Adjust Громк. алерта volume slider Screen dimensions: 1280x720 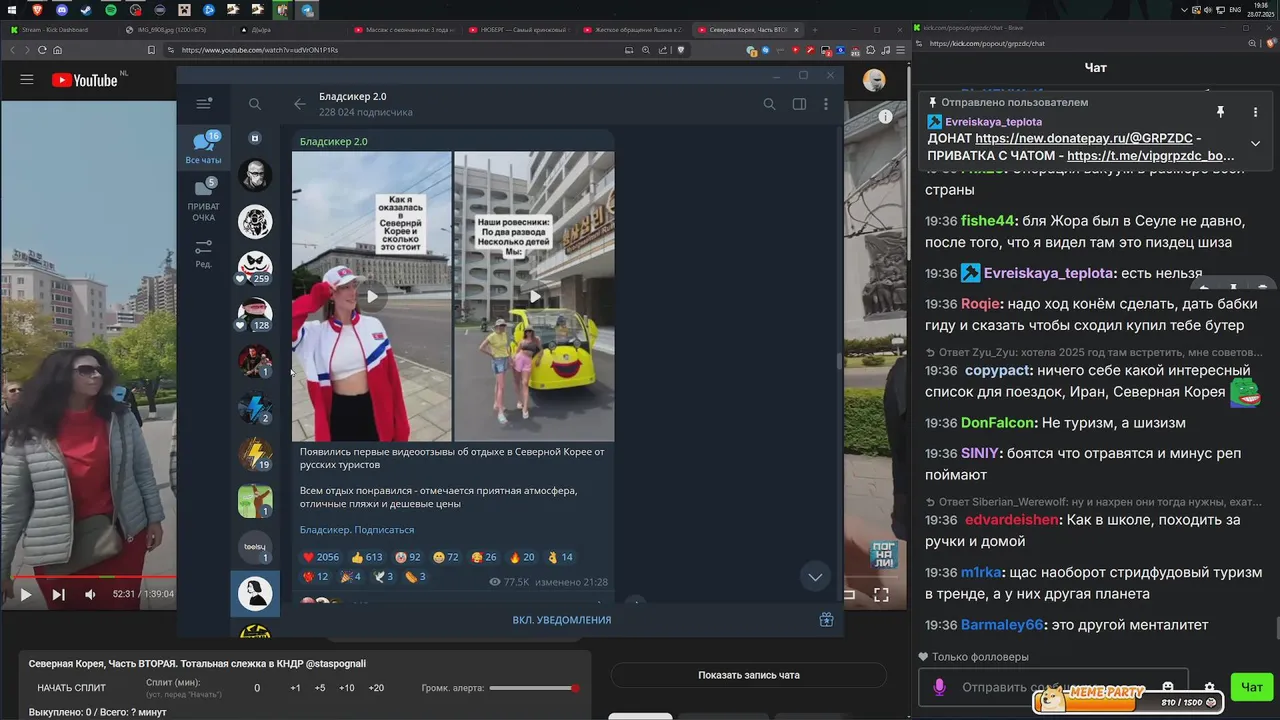click(534, 688)
